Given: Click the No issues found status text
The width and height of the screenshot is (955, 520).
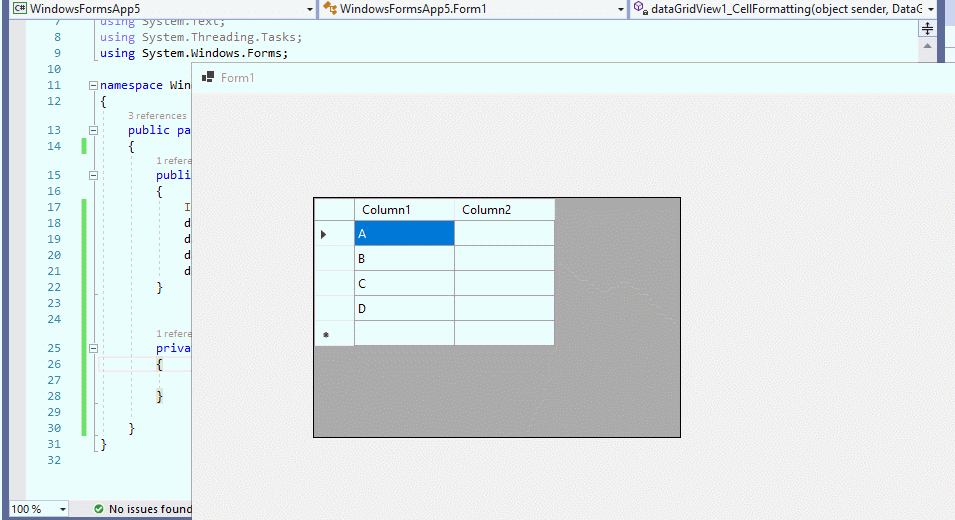Looking at the screenshot, I should click(150, 509).
